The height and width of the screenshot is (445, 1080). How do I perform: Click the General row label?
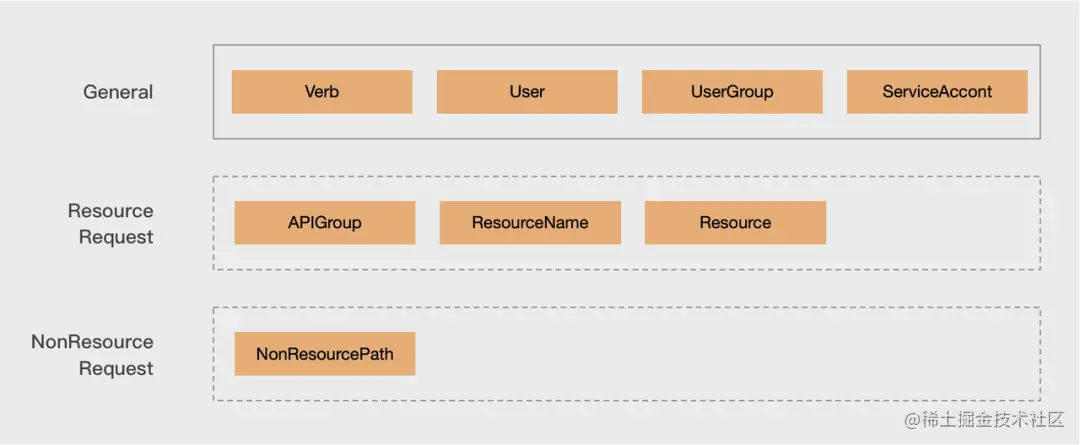click(118, 92)
